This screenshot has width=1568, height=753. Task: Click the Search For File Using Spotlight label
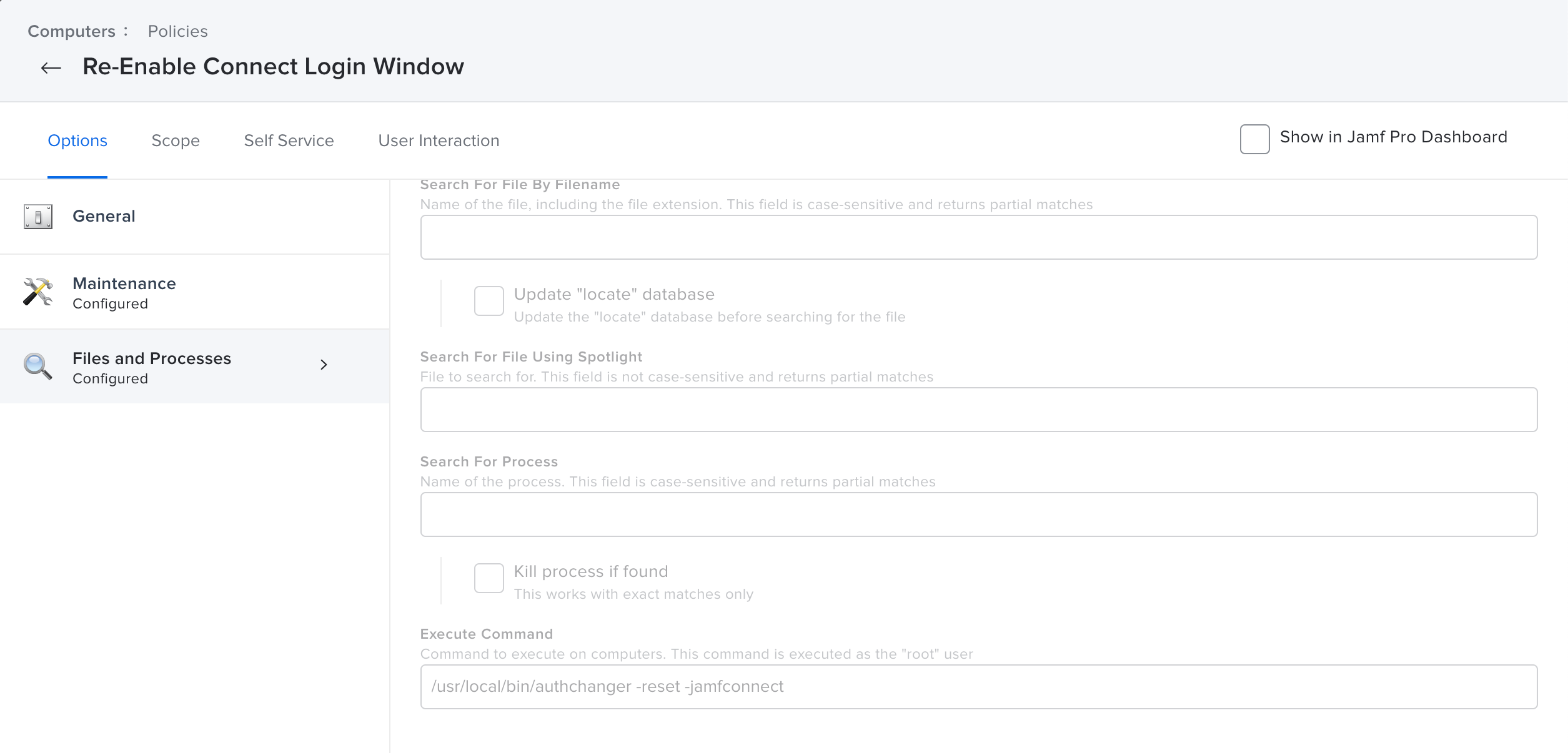tap(531, 357)
